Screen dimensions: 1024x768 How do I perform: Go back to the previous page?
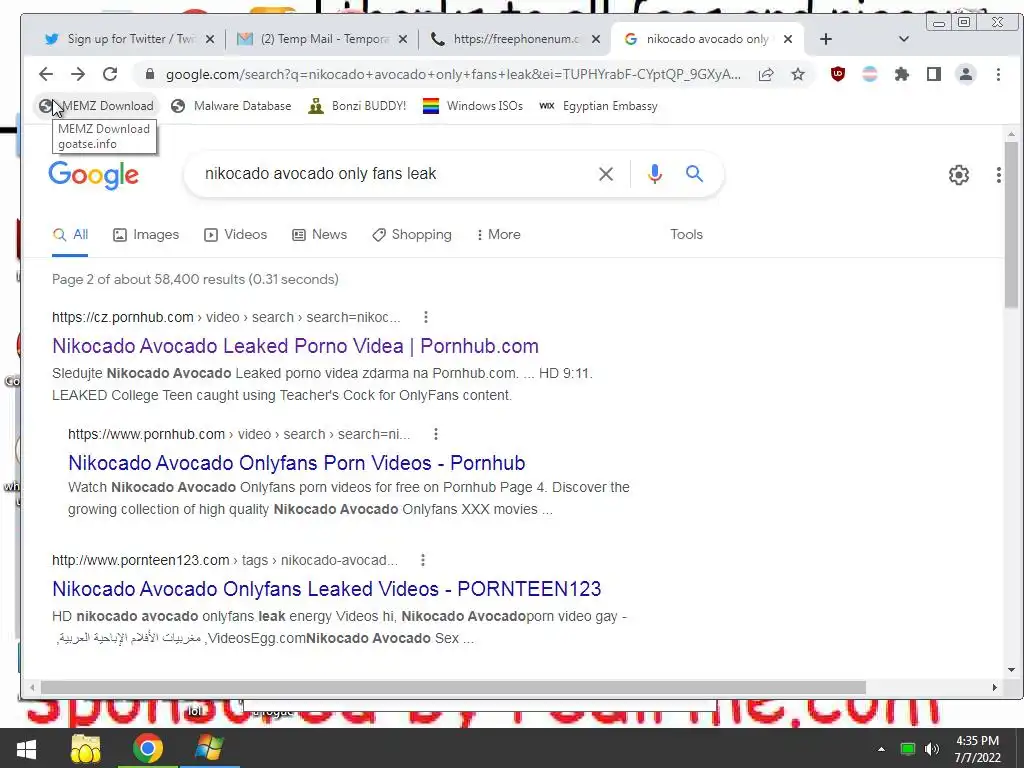[46, 74]
